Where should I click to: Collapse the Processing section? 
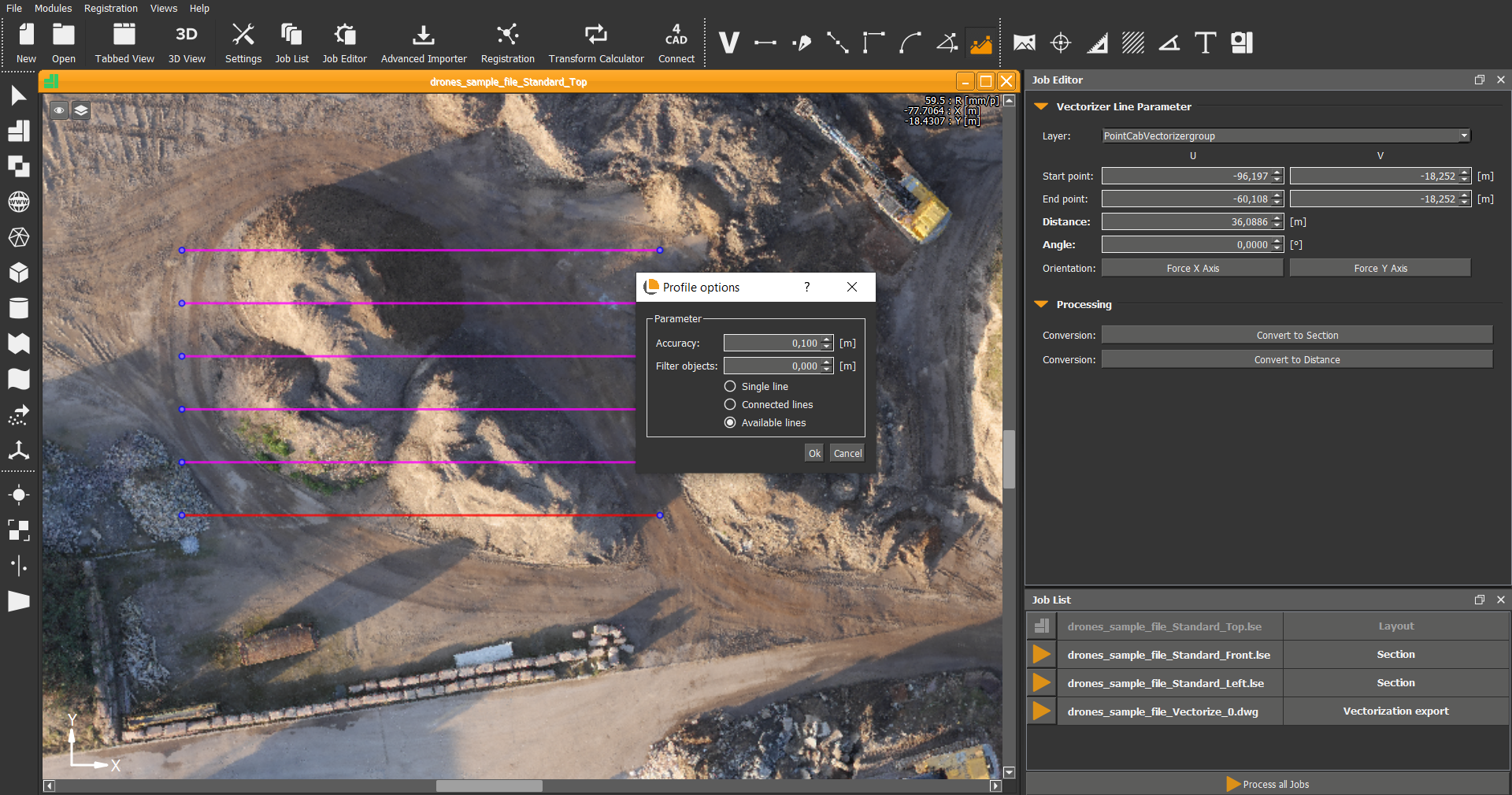[x=1041, y=304]
